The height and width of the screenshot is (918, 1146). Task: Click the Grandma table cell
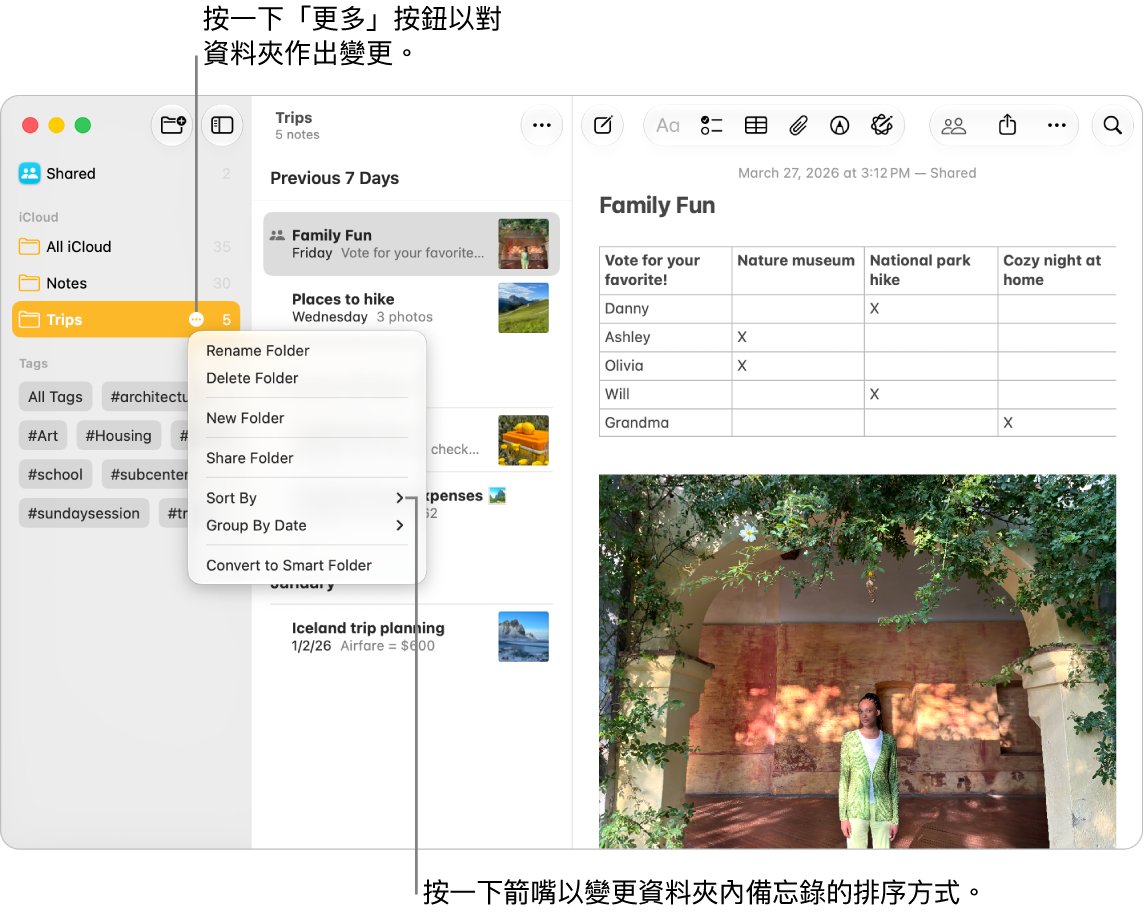pyautogui.click(x=665, y=422)
